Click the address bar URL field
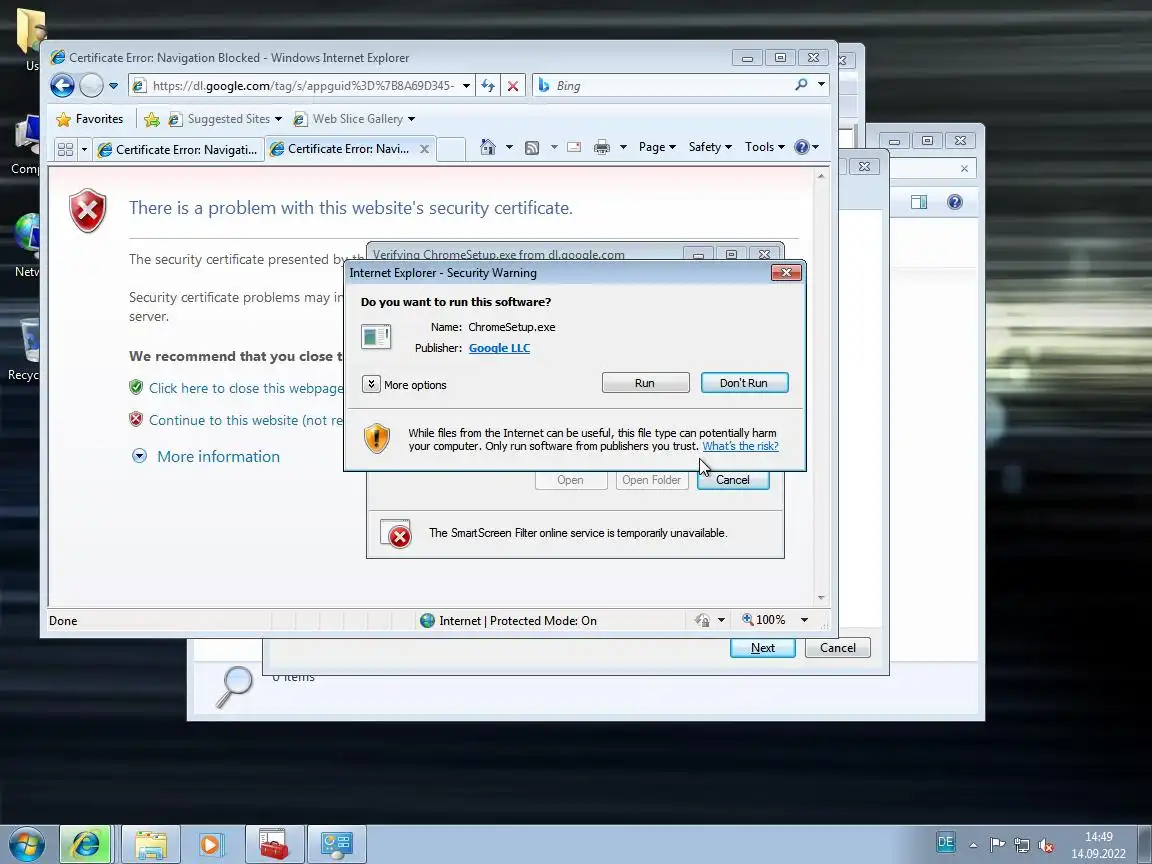This screenshot has height=864, width=1152. [302, 86]
